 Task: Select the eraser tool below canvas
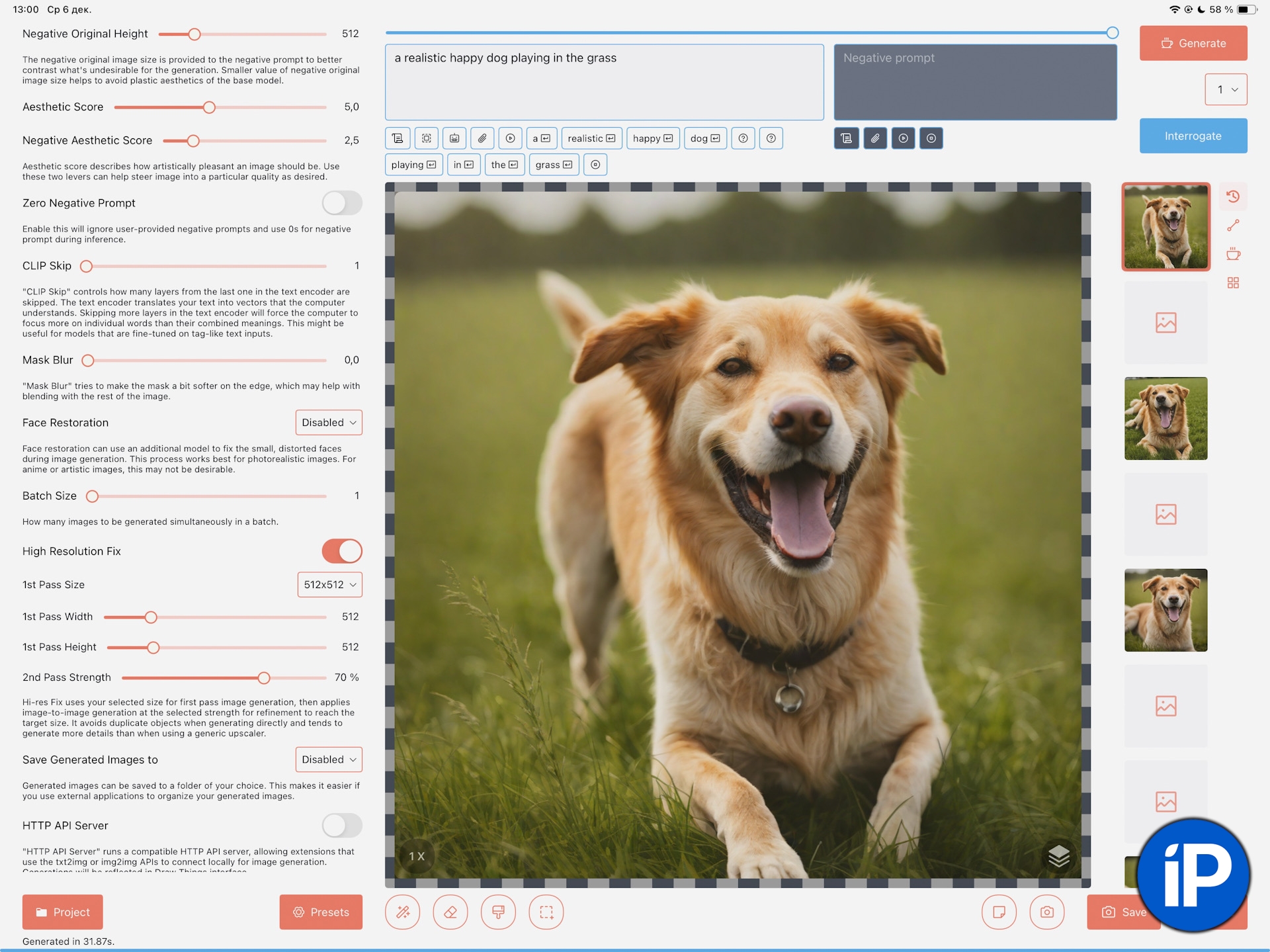450,912
